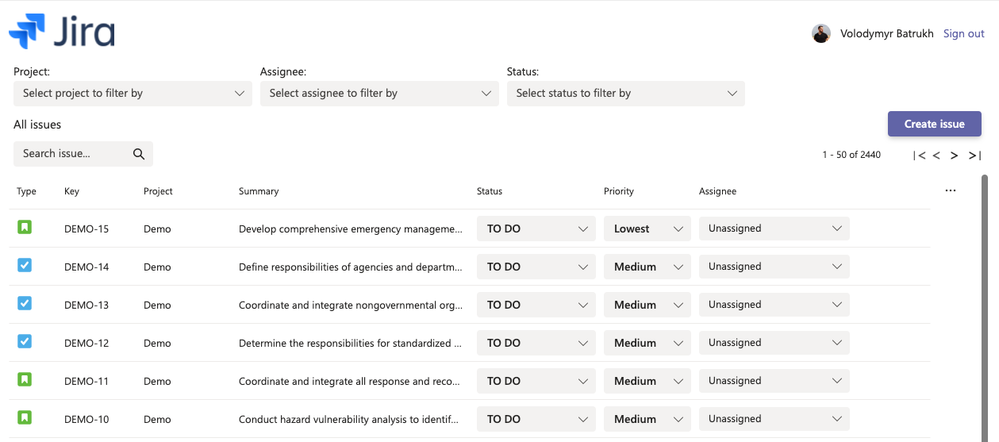Screen dimensions: 999x442
Task: Sort issues by the Summary column header
Action: tap(259, 191)
